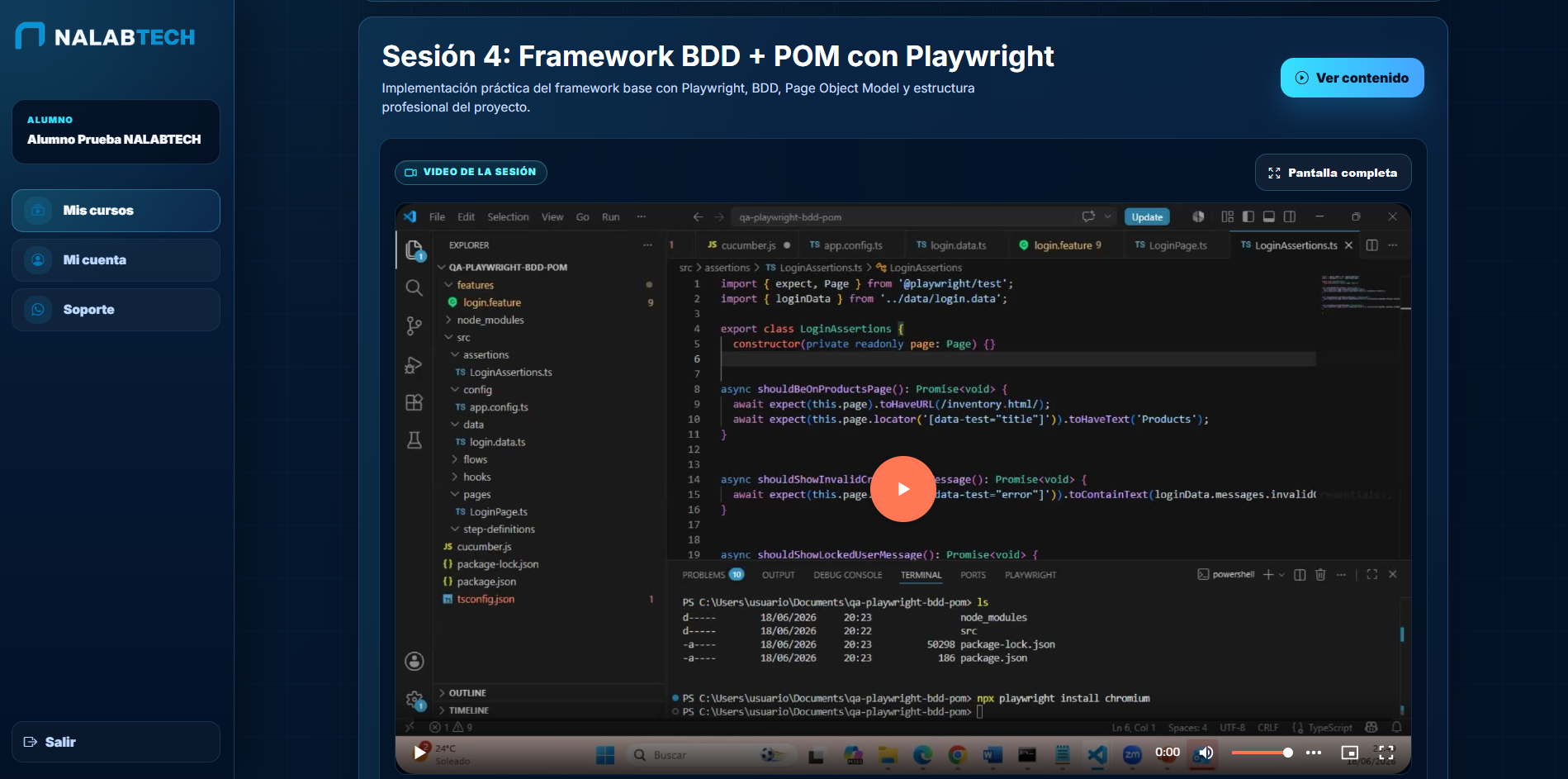Image resolution: width=1568 pixels, height=779 pixels.
Task: Adjust the video volume slider
Action: (x=1262, y=753)
